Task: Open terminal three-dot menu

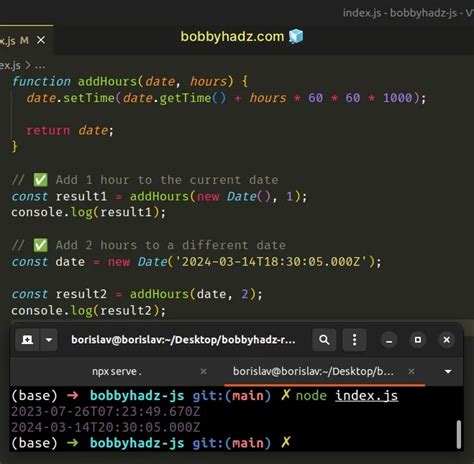Action: coord(355,340)
